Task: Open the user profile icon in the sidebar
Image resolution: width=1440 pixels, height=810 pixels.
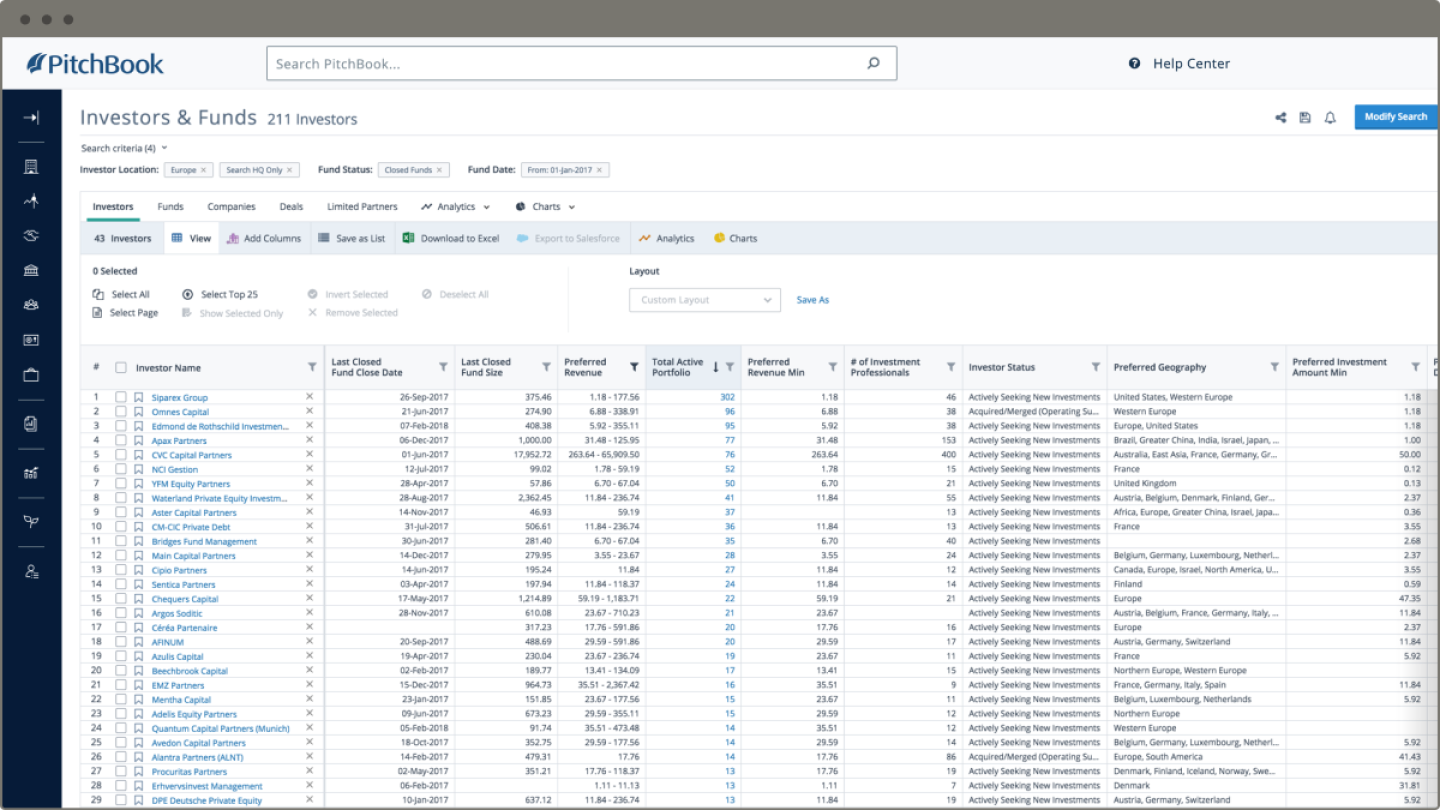Action: [31, 571]
